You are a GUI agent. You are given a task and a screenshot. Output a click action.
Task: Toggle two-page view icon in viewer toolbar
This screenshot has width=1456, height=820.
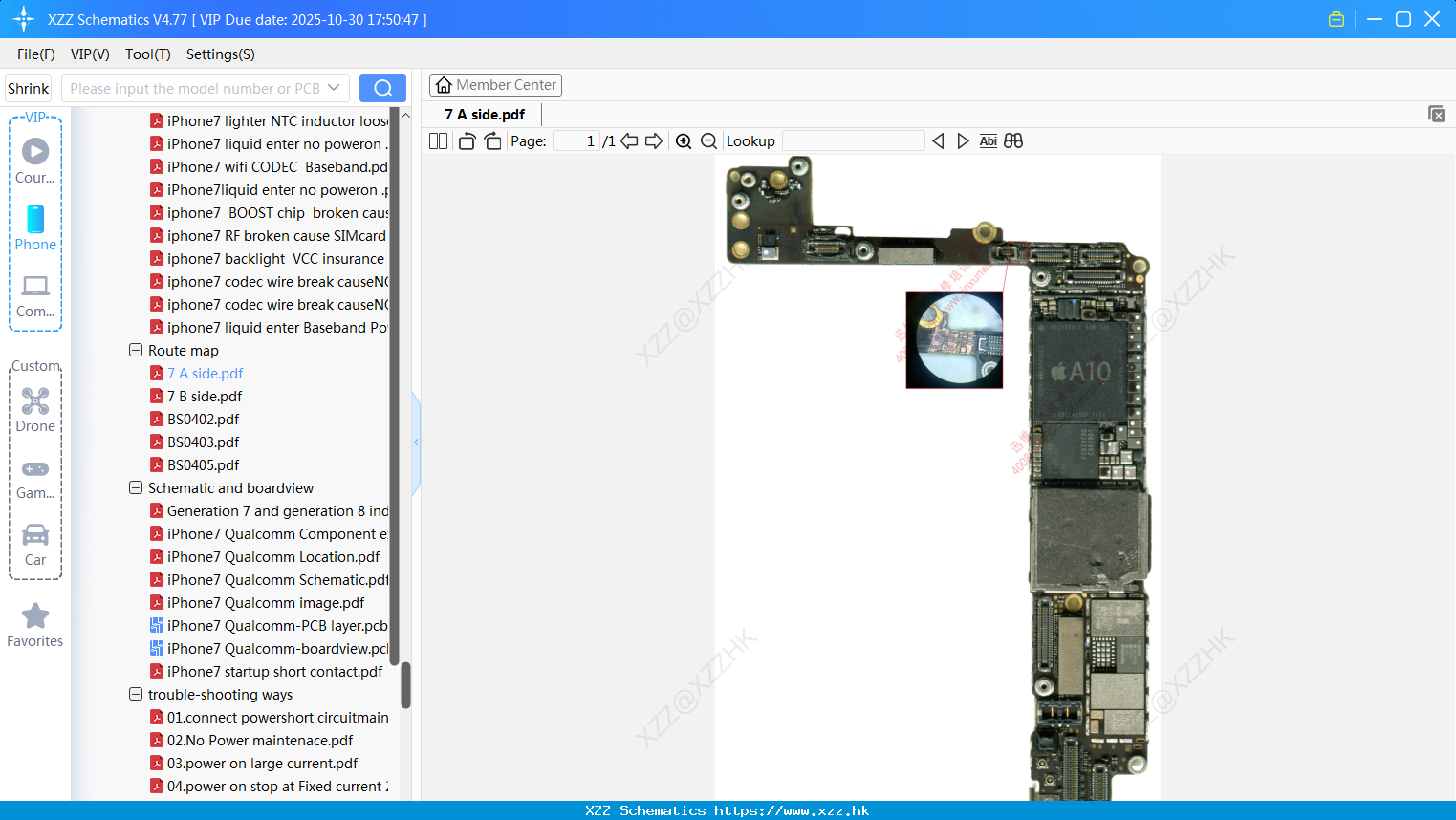click(x=439, y=140)
